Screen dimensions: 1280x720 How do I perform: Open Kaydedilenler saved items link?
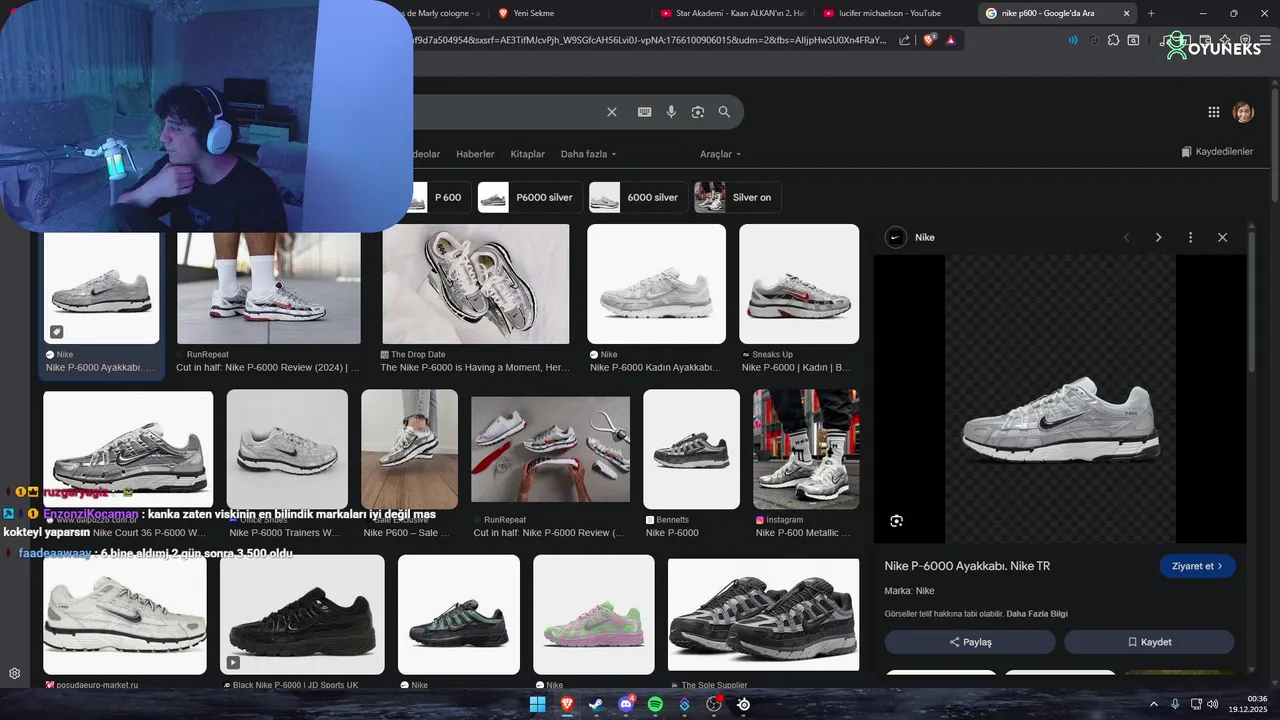pos(1217,152)
